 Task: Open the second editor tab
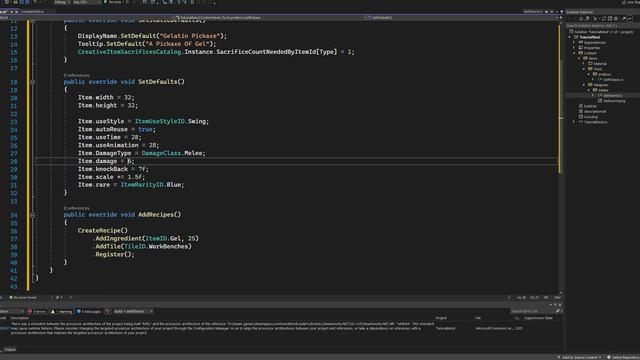33,11
